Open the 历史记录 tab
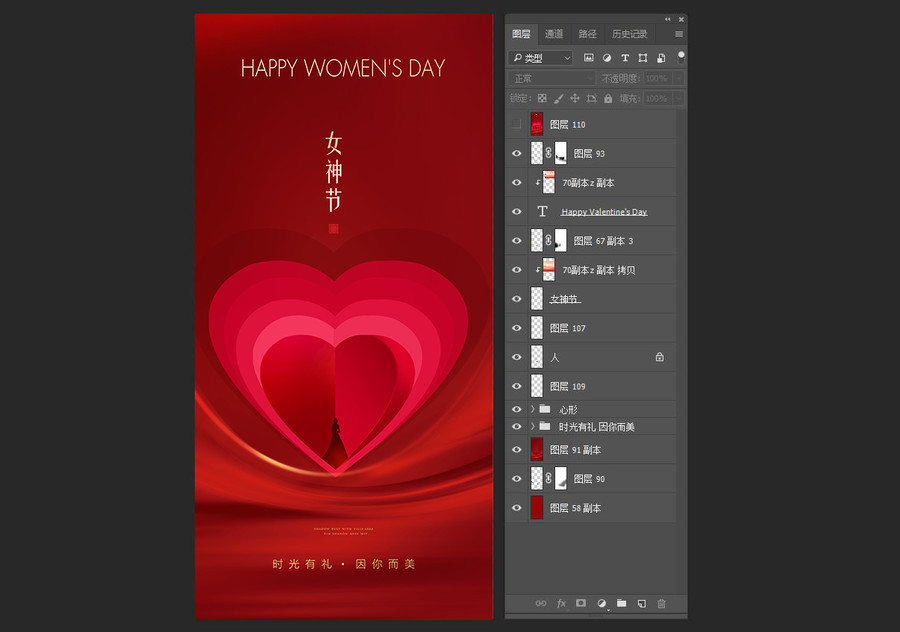 click(x=629, y=34)
